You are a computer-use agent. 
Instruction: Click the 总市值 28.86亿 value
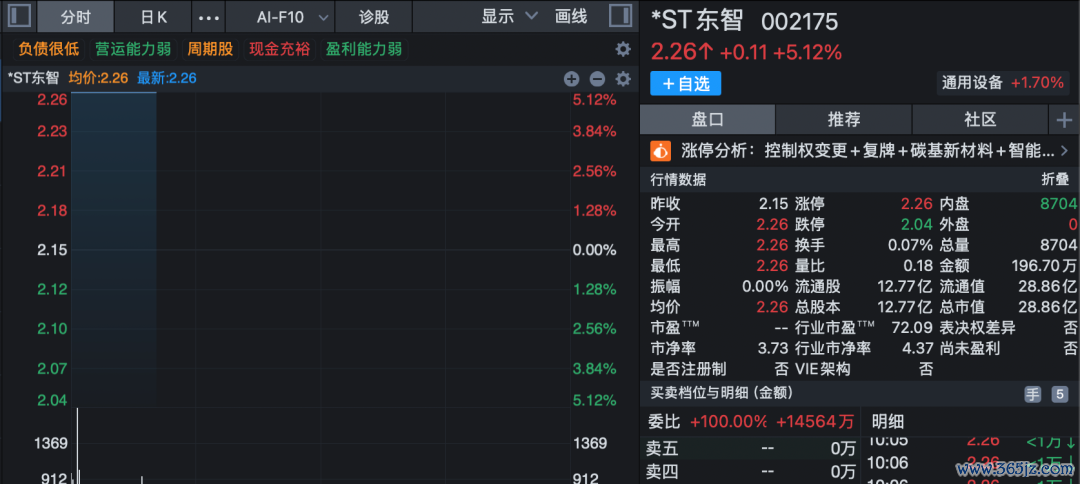click(x=1047, y=307)
